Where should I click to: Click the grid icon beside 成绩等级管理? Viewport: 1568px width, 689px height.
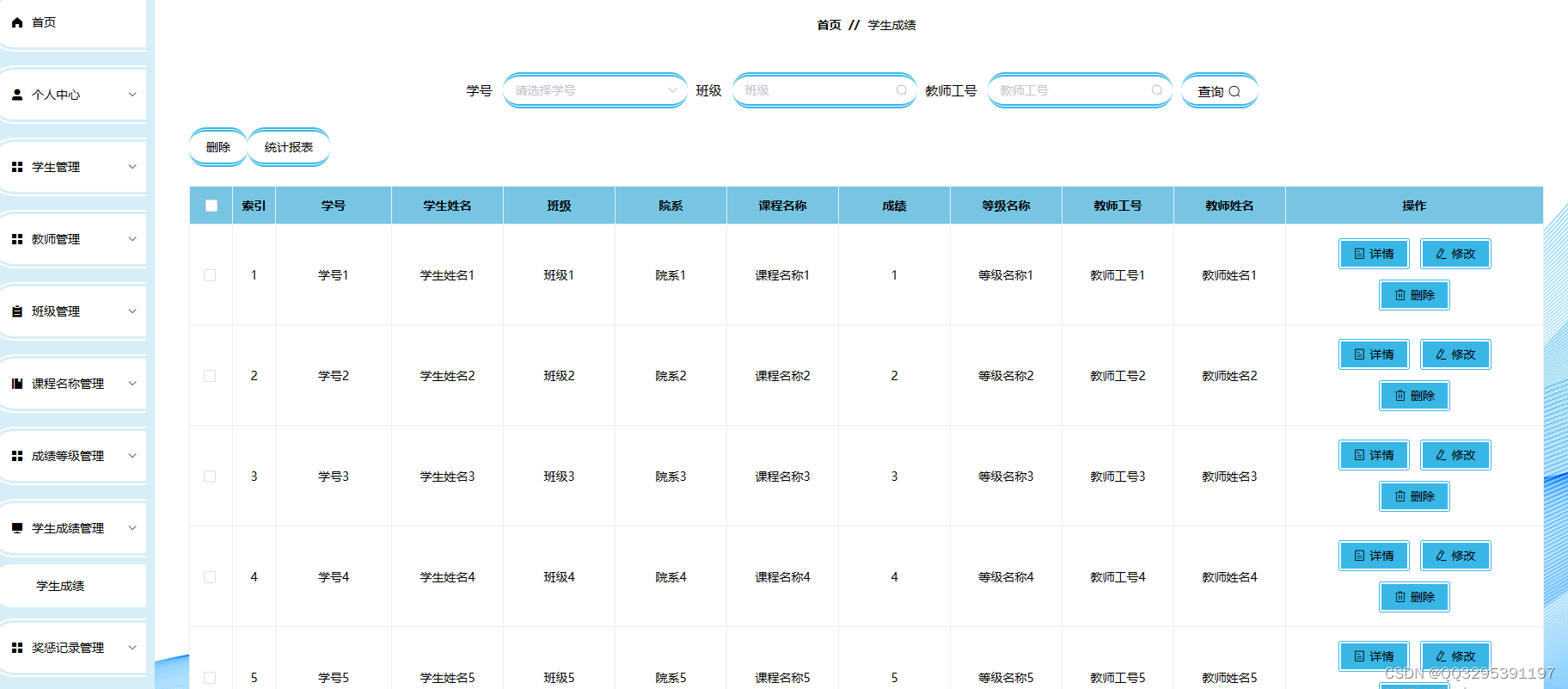(x=17, y=456)
